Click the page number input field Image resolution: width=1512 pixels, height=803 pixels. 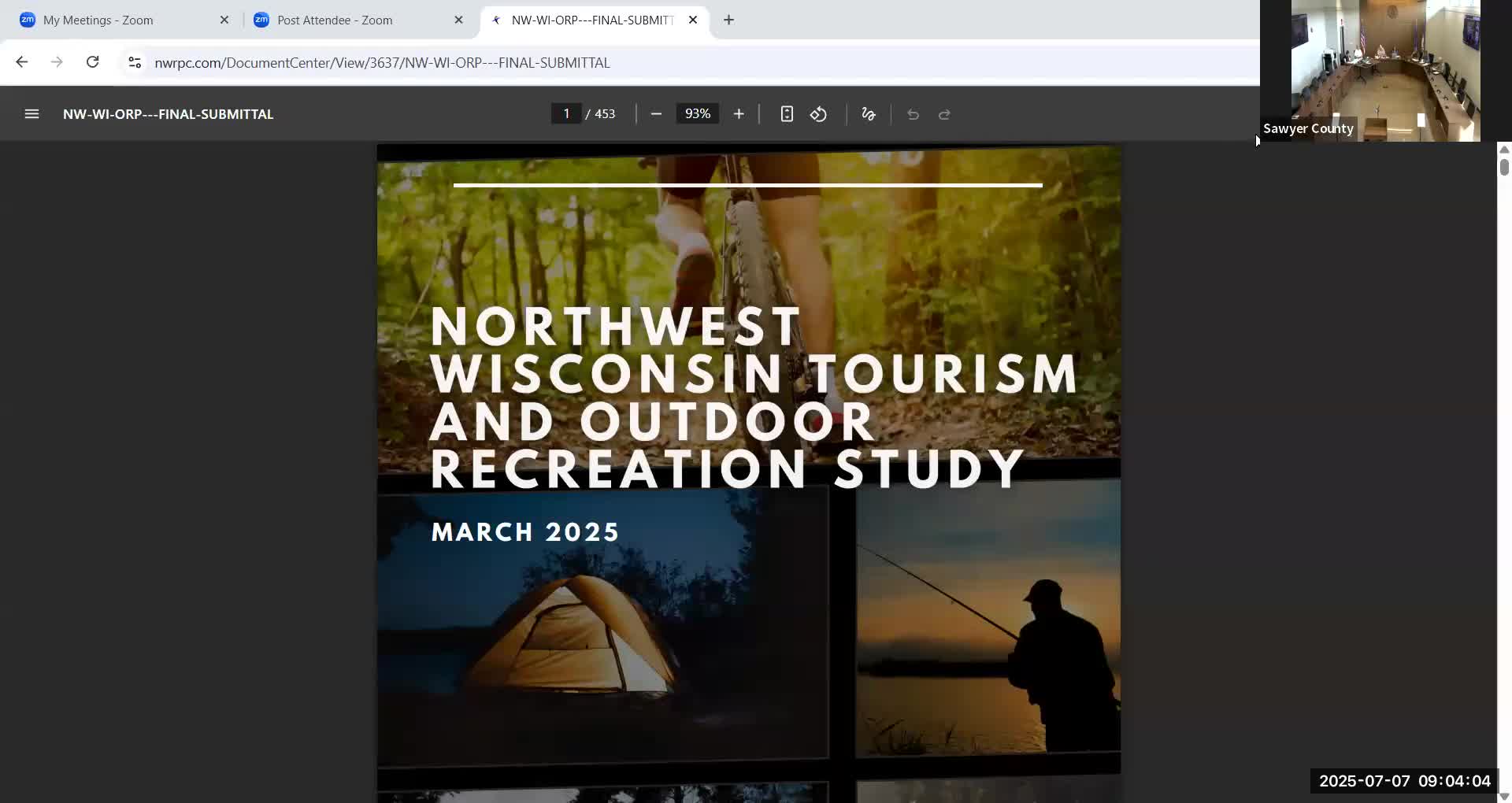(x=565, y=114)
